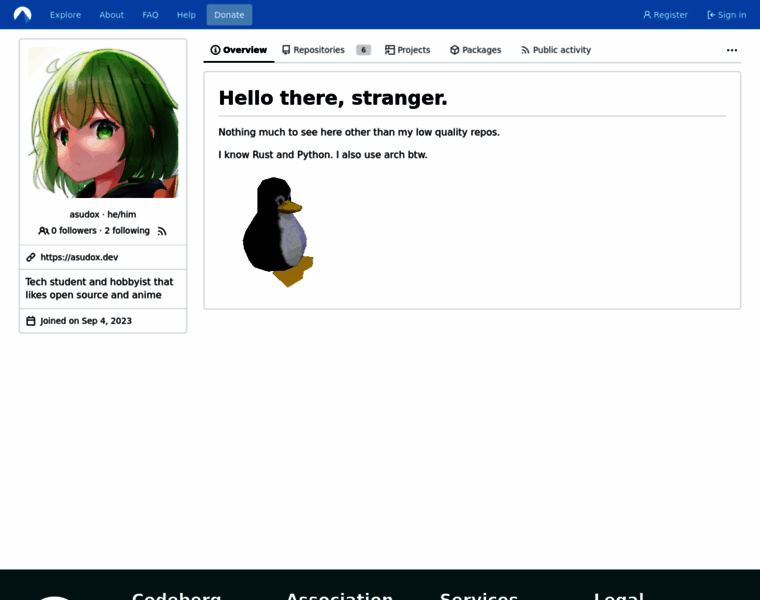Click the 'Joined on Sep 4, 2023' text
Image resolution: width=760 pixels, height=600 pixels.
coord(86,321)
